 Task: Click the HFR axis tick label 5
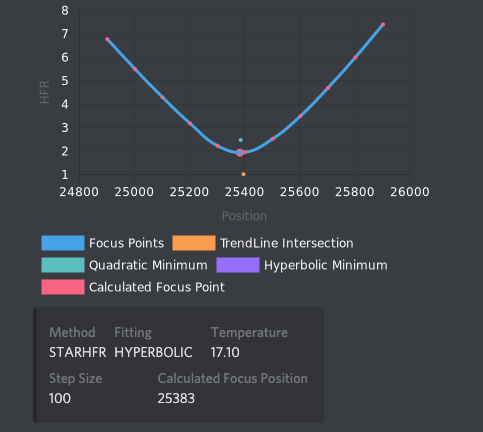(x=65, y=81)
